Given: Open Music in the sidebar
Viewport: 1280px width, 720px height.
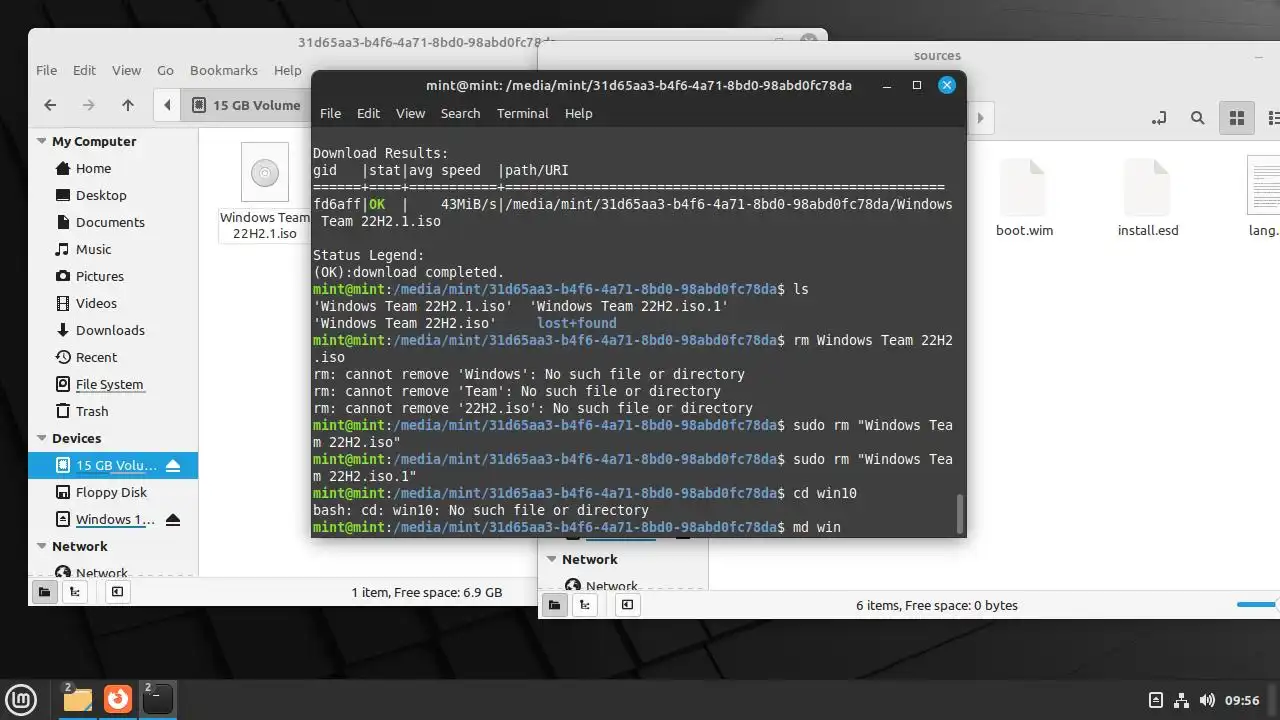Looking at the screenshot, I should [93, 249].
